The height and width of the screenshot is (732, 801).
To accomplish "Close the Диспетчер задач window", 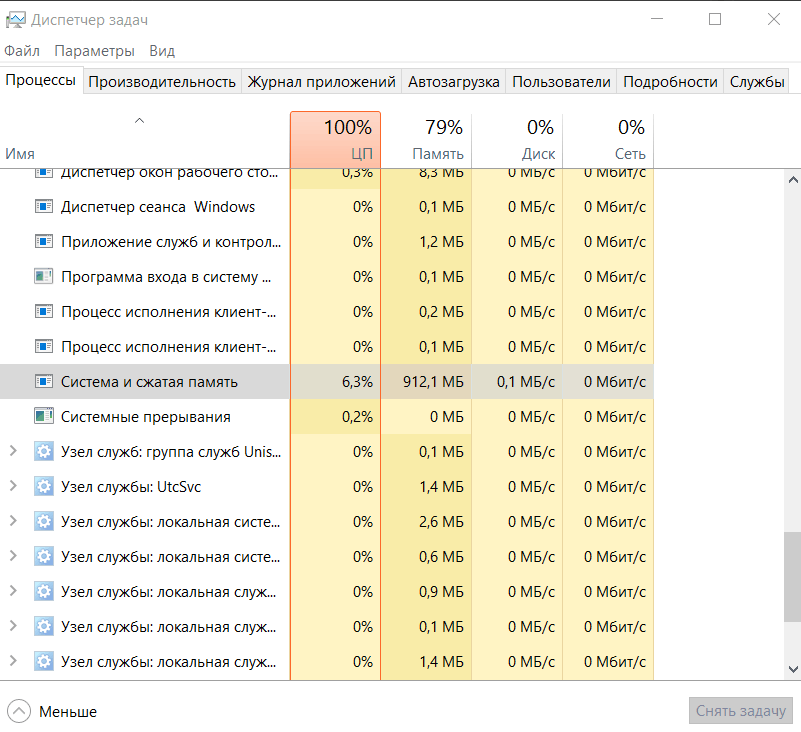I will click(x=773, y=19).
